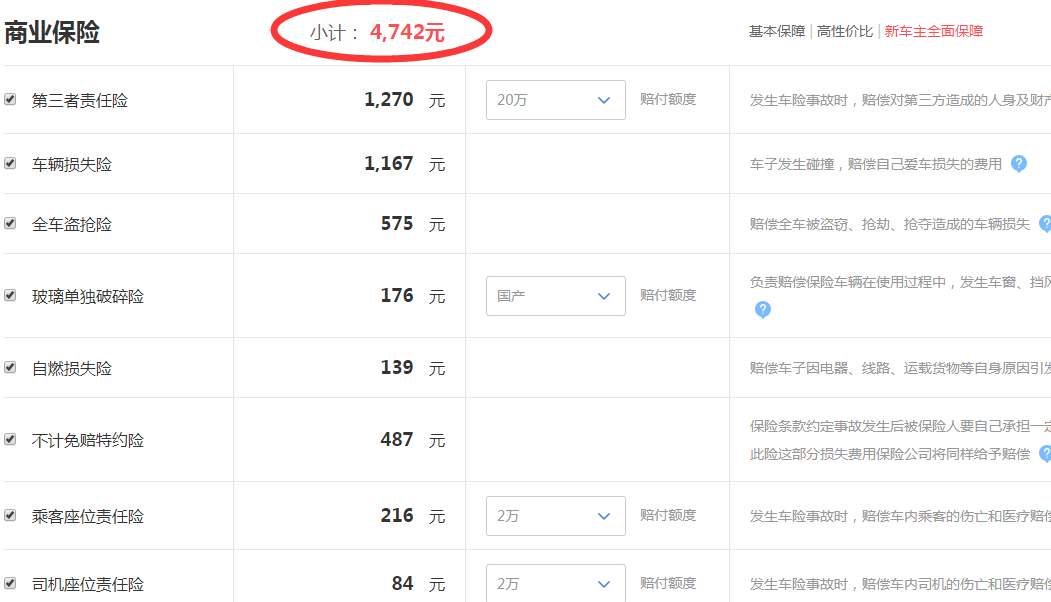Uncheck 玻璃单独破碎险 checkbox
The width and height of the screenshot is (1051, 602).
click(x=10, y=295)
